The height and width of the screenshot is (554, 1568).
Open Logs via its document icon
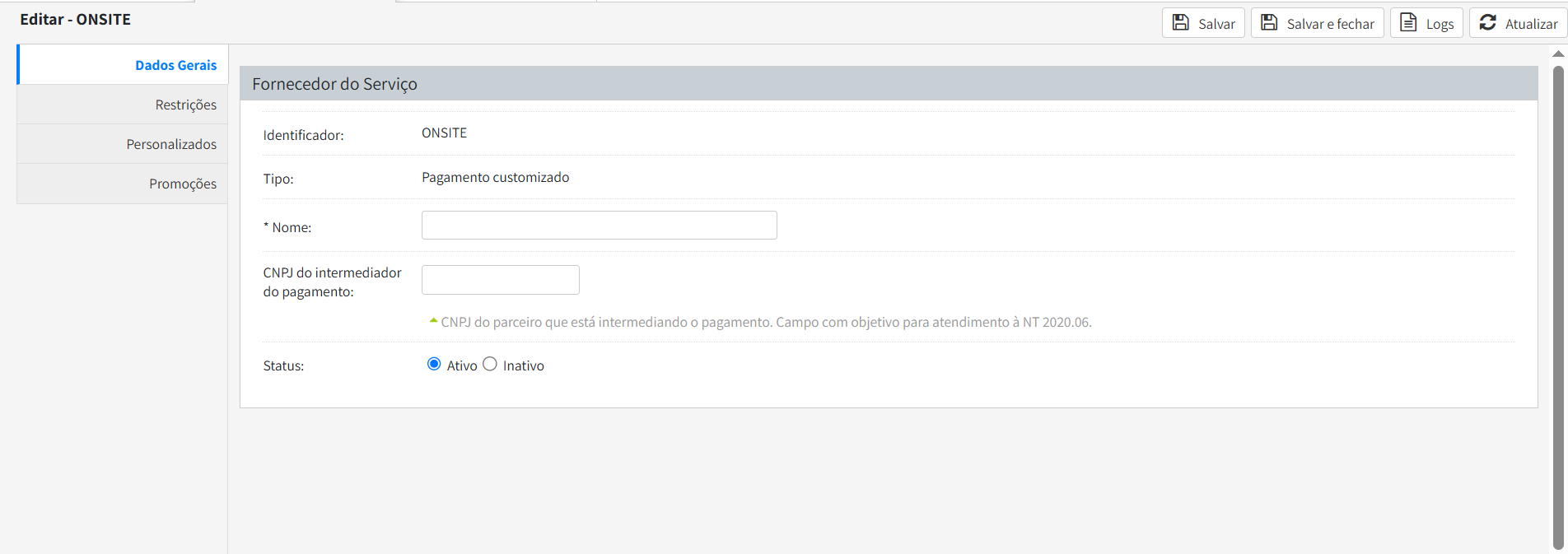tap(1408, 22)
